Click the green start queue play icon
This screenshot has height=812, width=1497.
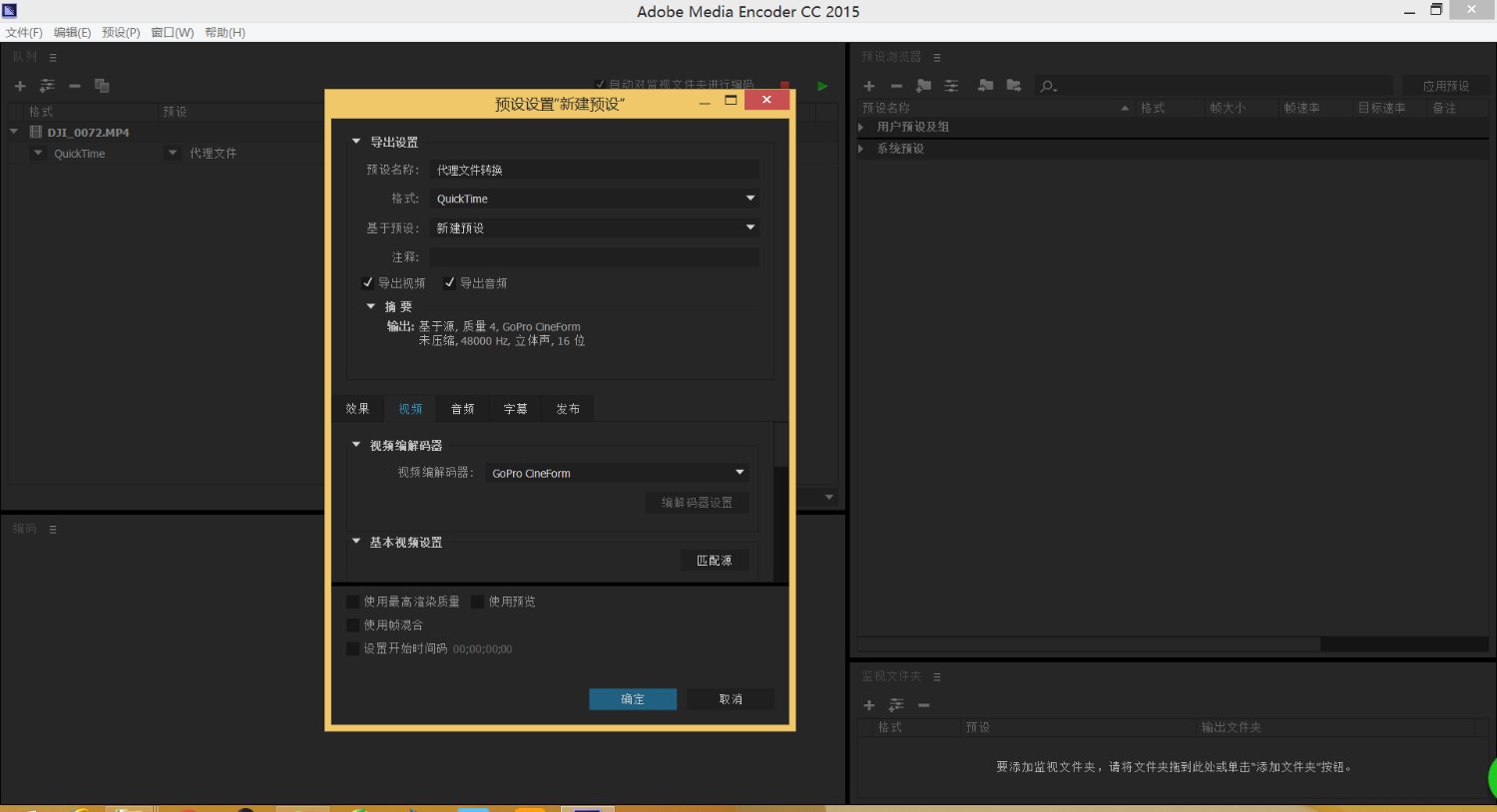822,86
